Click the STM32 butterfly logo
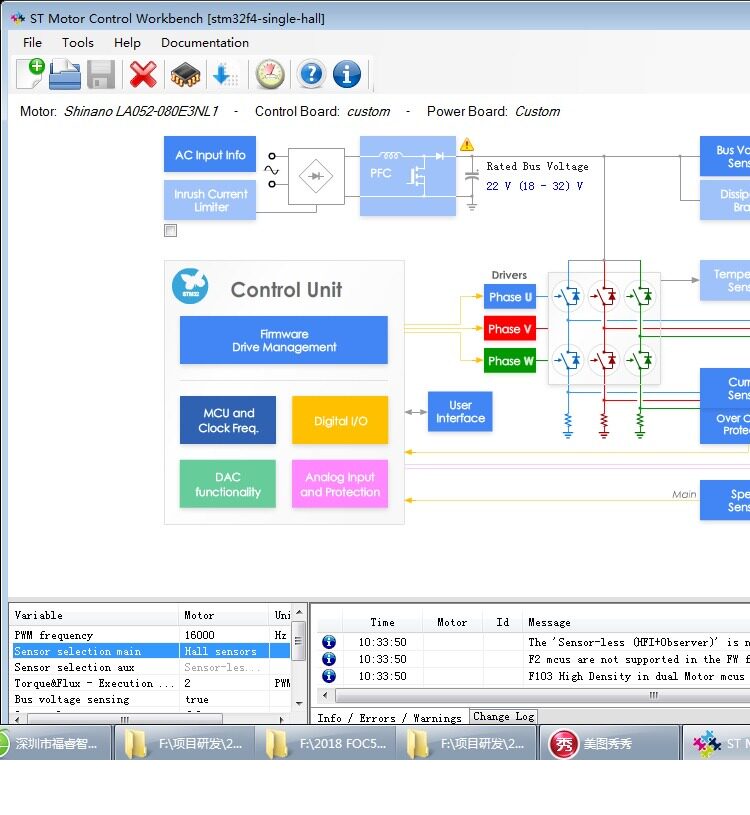Viewport: 750px width, 815px height. (x=190, y=286)
